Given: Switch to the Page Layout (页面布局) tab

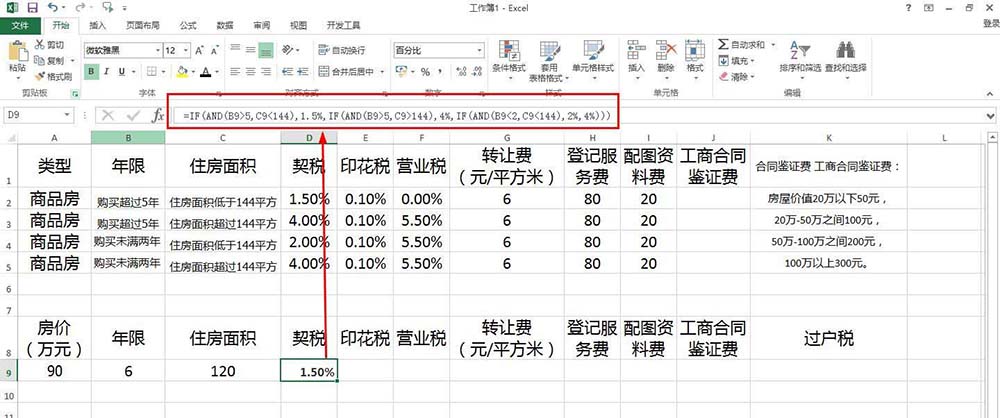Looking at the screenshot, I should click(142, 26).
